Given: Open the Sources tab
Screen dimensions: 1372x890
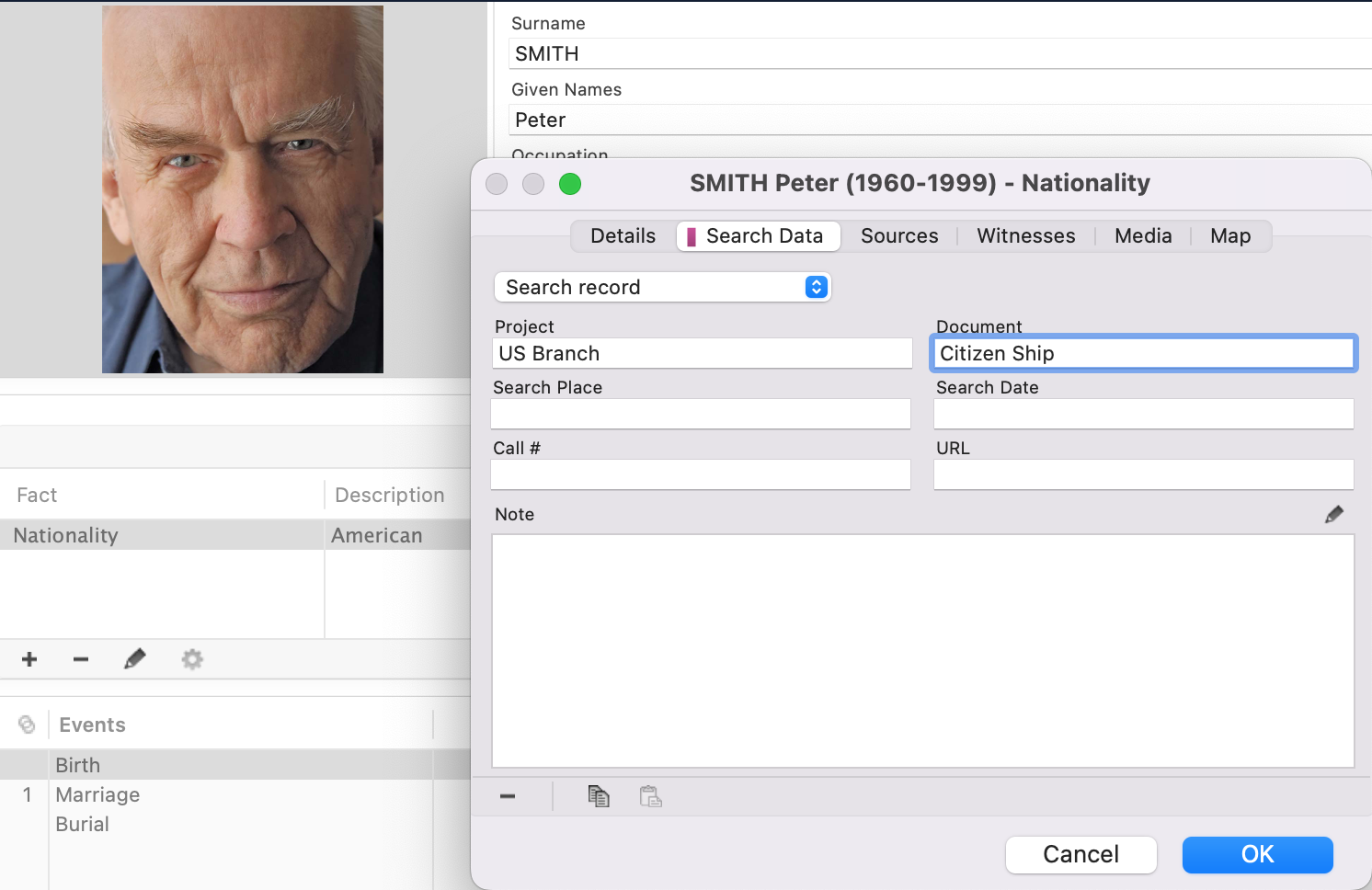Looking at the screenshot, I should coord(898,236).
